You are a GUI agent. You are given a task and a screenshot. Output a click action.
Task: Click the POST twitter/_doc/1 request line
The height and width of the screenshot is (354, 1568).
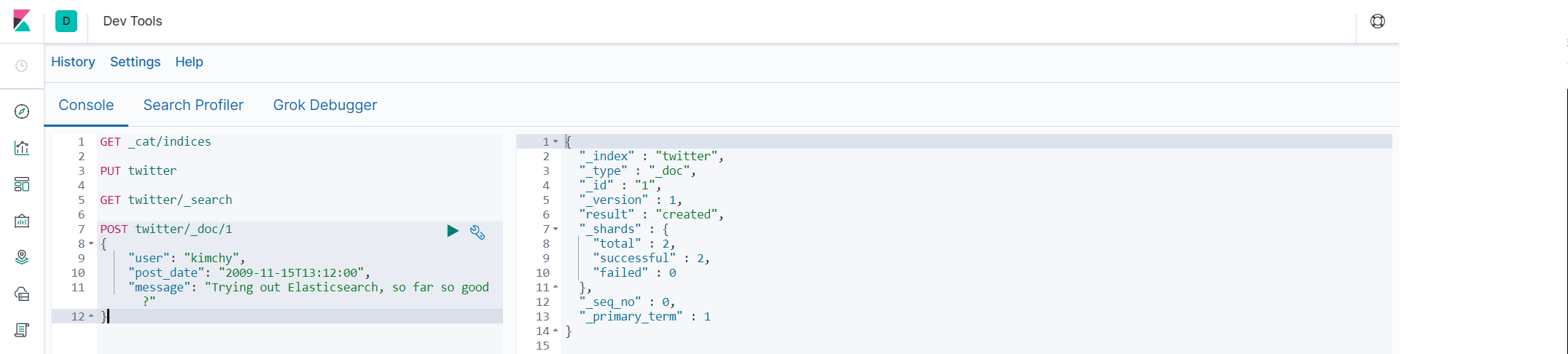pos(166,229)
